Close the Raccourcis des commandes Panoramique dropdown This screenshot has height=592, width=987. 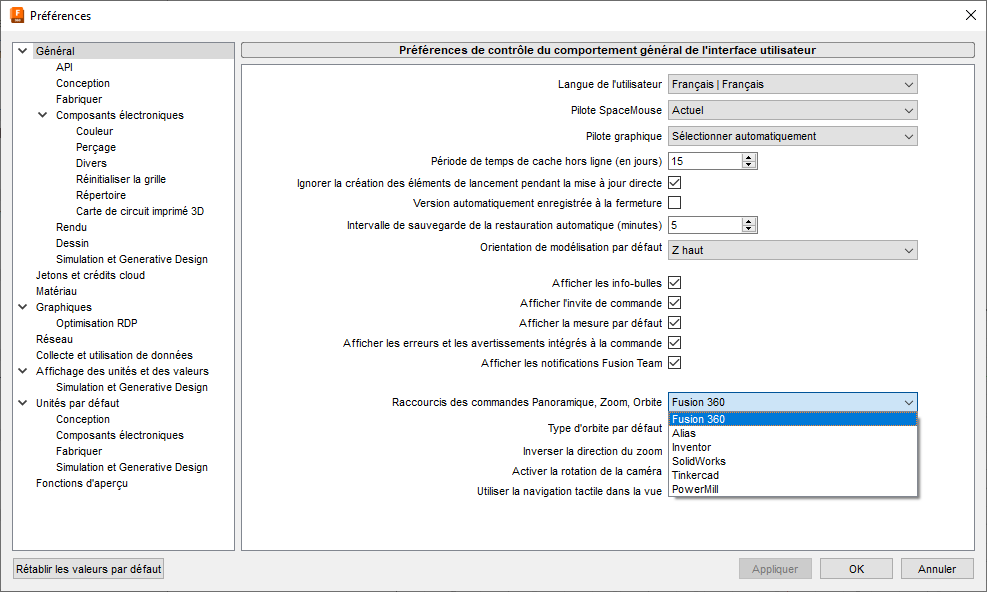pyautogui.click(x=792, y=402)
